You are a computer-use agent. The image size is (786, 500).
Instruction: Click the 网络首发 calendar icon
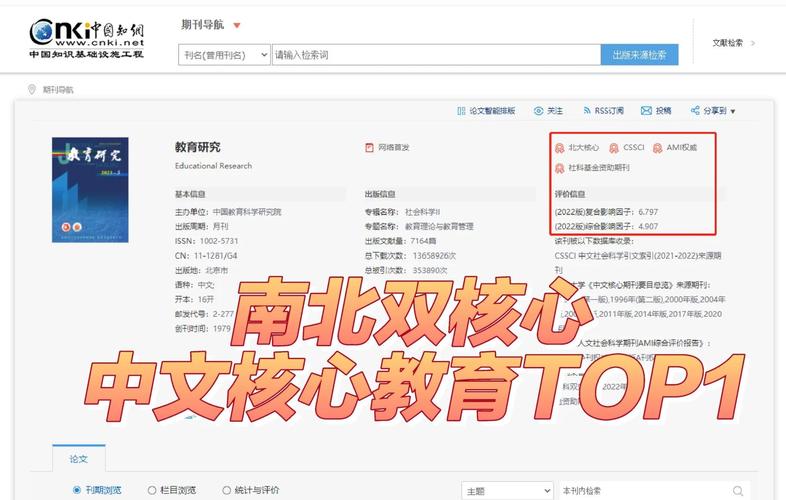(x=369, y=147)
